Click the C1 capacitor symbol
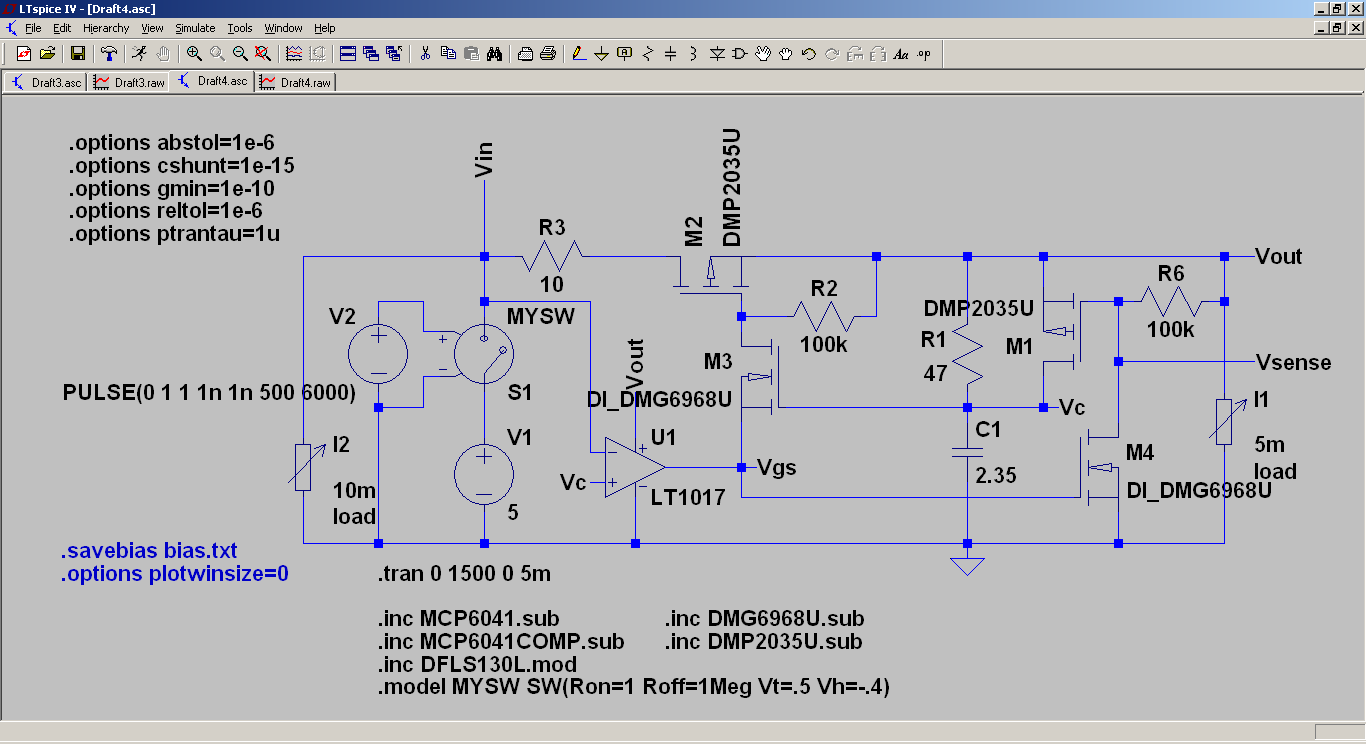 click(967, 452)
